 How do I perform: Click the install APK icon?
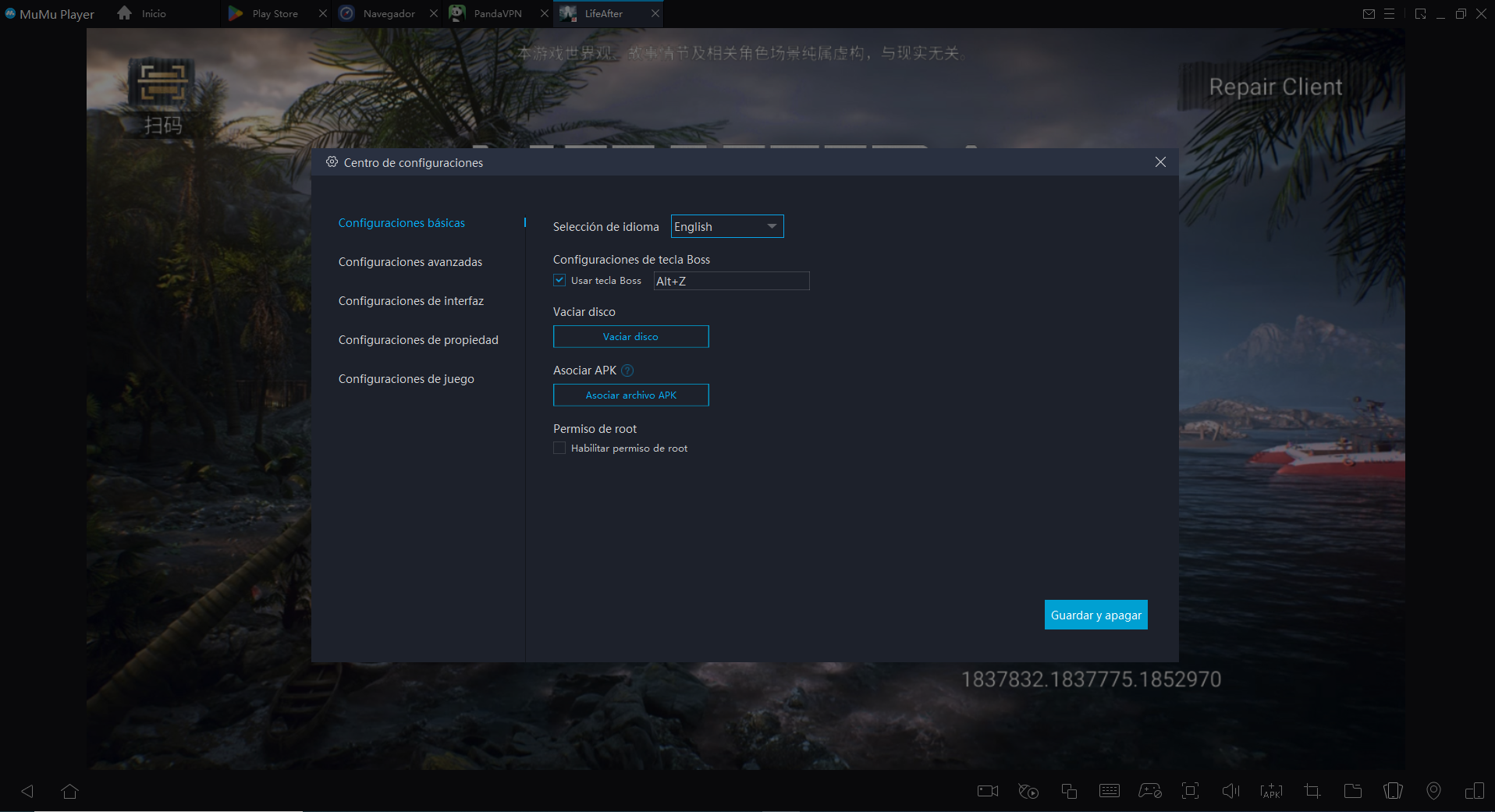click(x=1271, y=791)
